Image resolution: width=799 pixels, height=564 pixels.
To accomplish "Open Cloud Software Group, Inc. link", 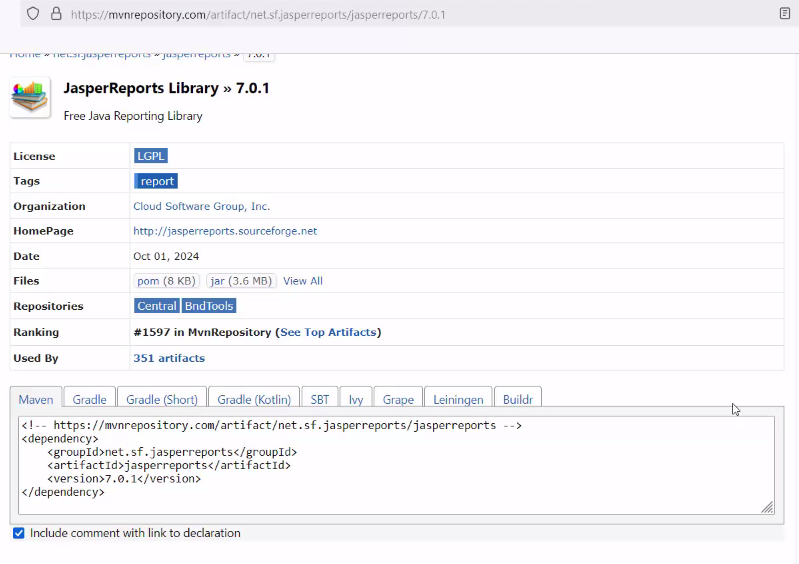I will coord(201,206).
